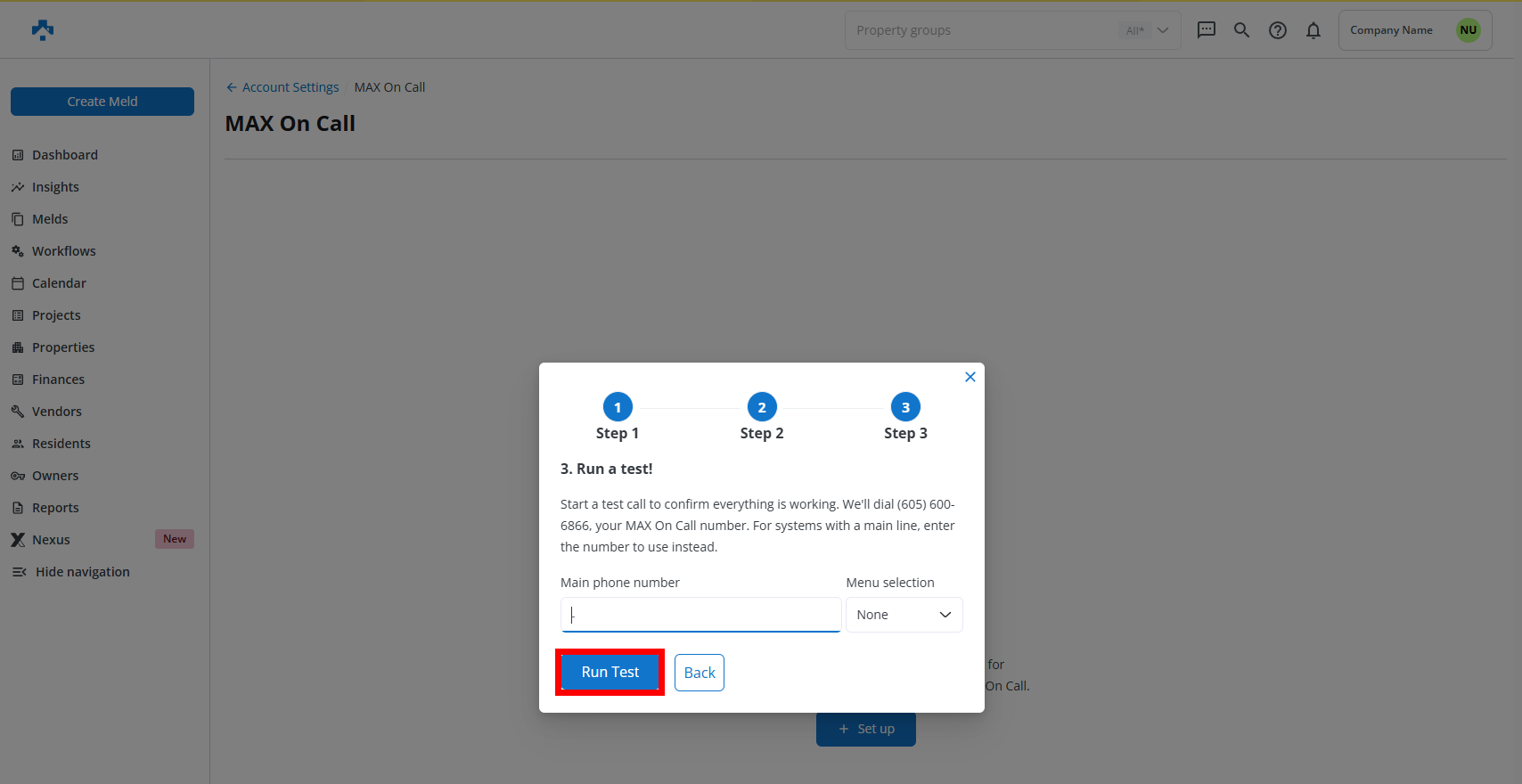Go to Dashboard in sidebar
1522x784 pixels.
(x=65, y=155)
